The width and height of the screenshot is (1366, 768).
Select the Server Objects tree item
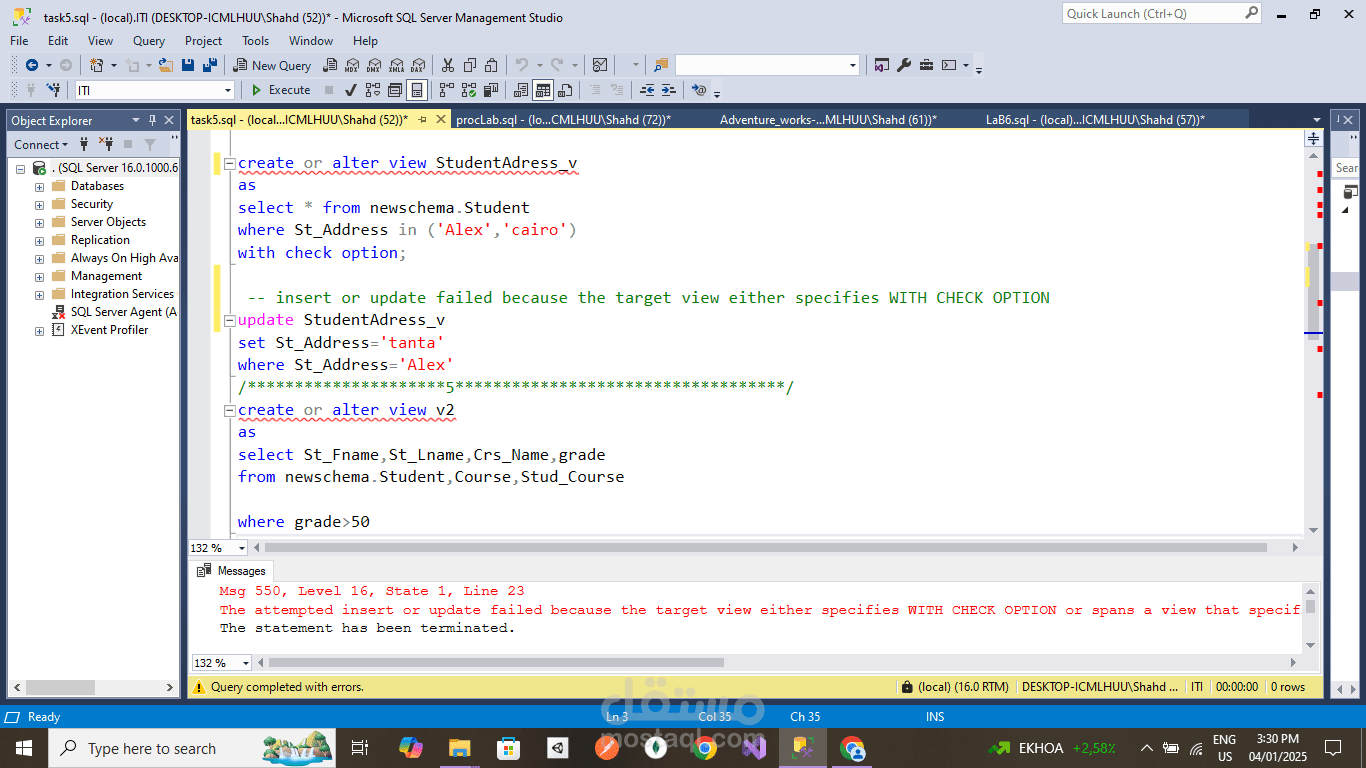[108, 222]
